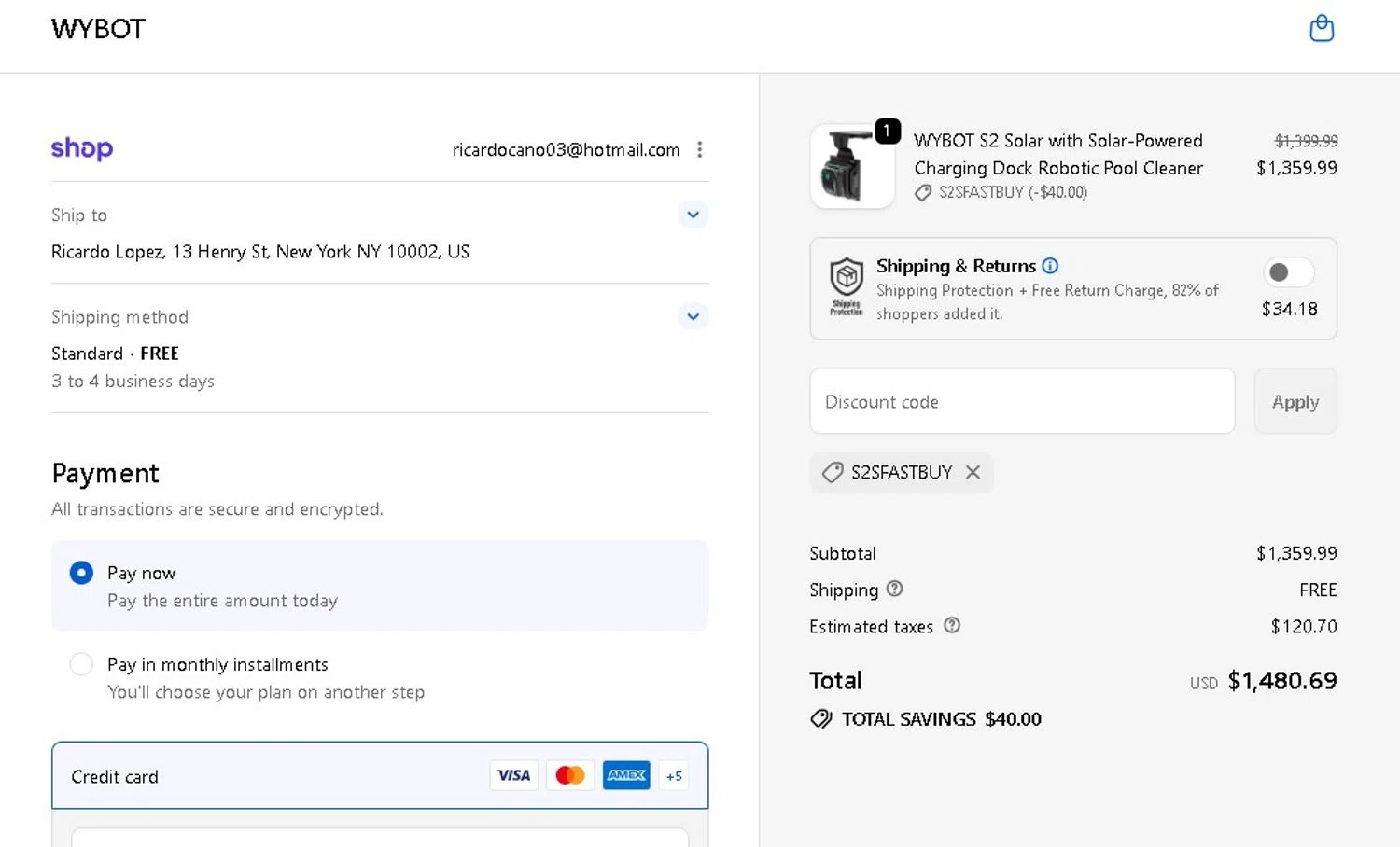The image size is (1400, 847).
Task: Click the Apply discount button
Action: (1295, 401)
